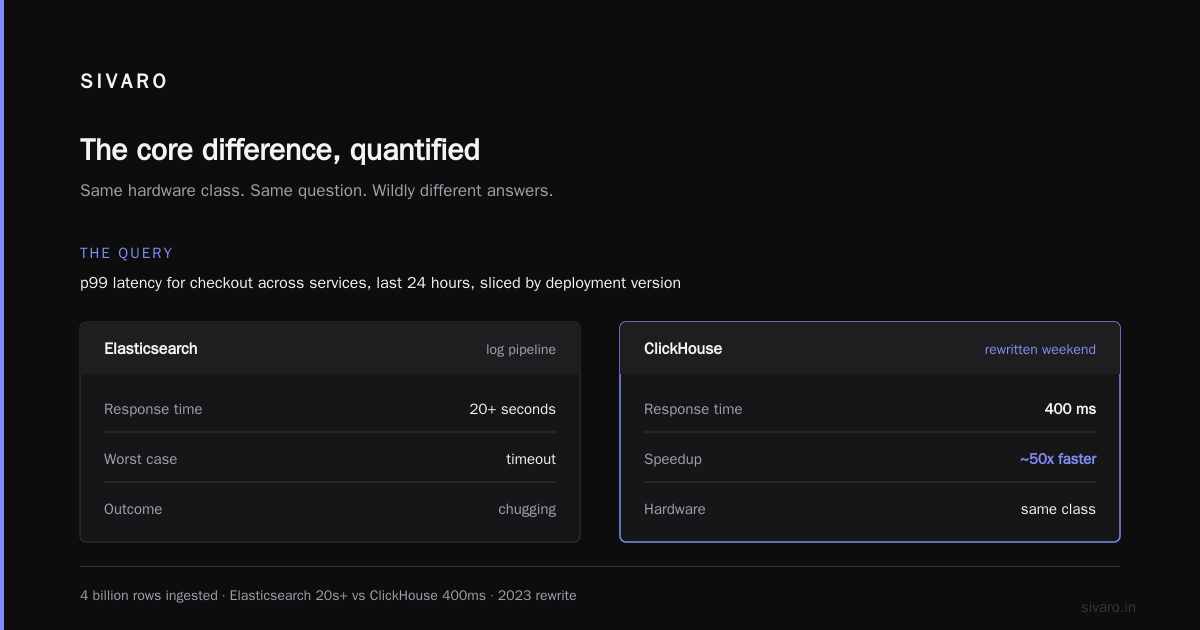The height and width of the screenshot is (630, 1200).
Task: Click 'Response time' label in Elasticsearch card
Action: pos(153,409)
